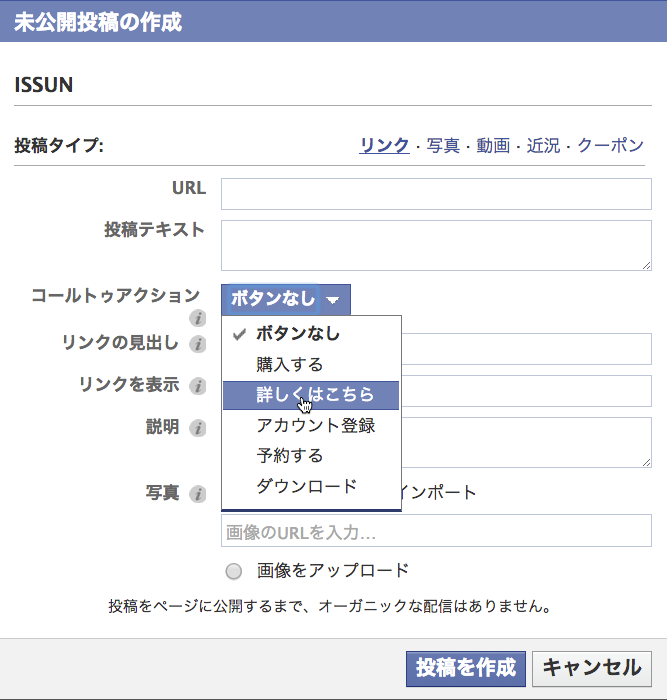The image size is (667, 700).
Task: Choose 詳しくはこちら from dropdown list
Action: point(311,395)
